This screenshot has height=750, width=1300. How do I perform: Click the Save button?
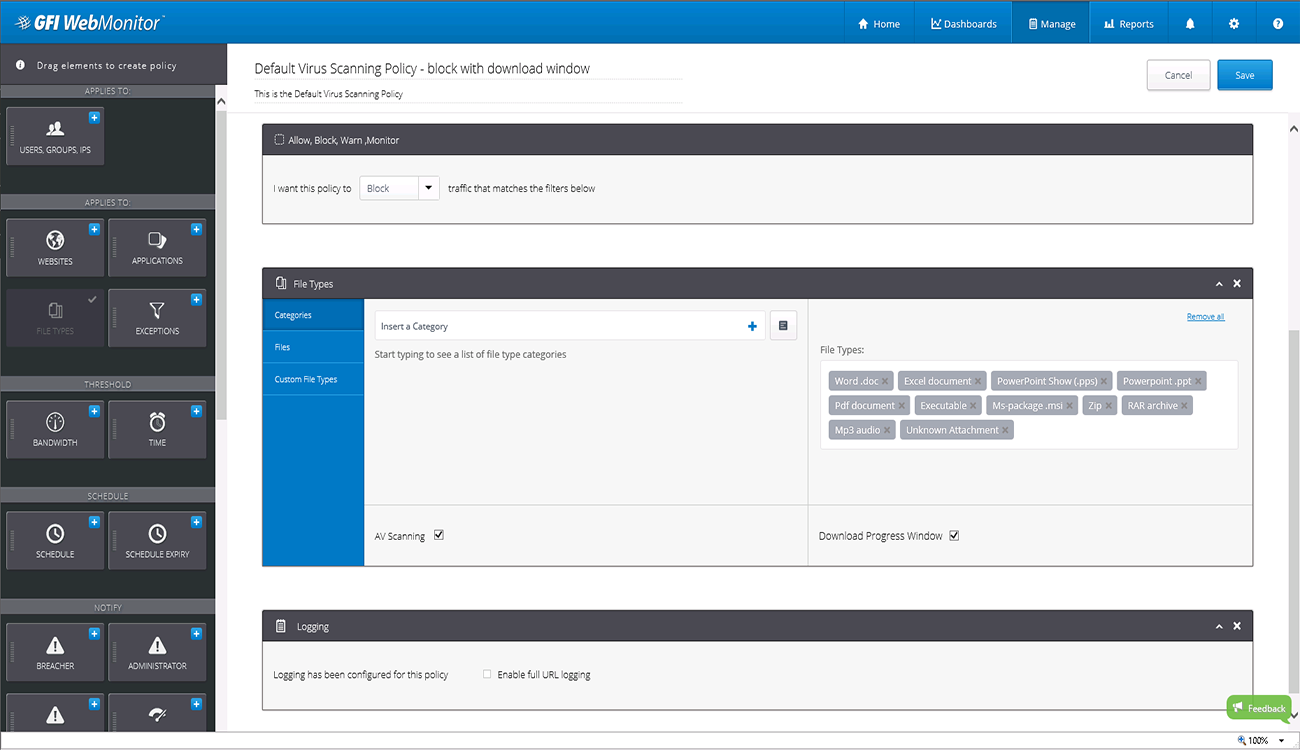1244,75
